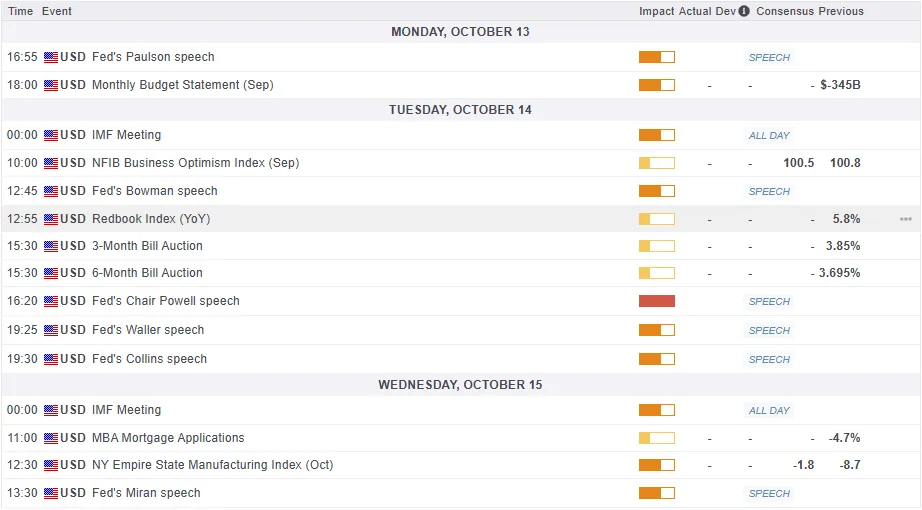
Task: Expand the Redbook Index (YoY) row
Action: pos(151,219)
